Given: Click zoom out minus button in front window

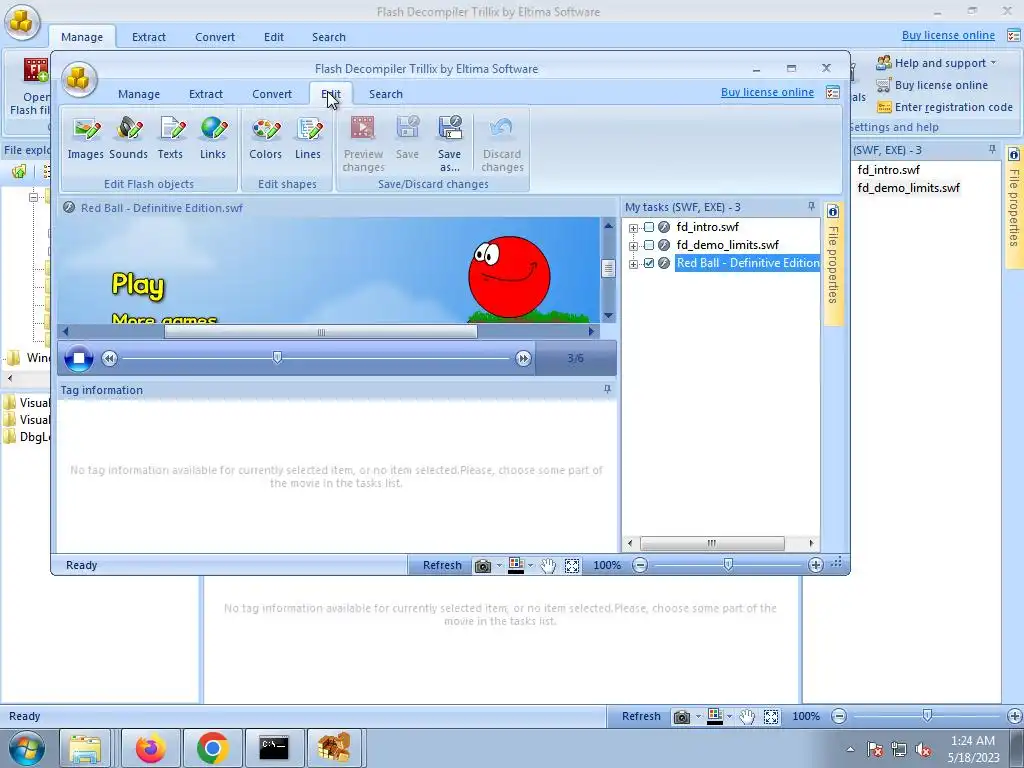Looking at the screenshot, I should tap(640, 566).
